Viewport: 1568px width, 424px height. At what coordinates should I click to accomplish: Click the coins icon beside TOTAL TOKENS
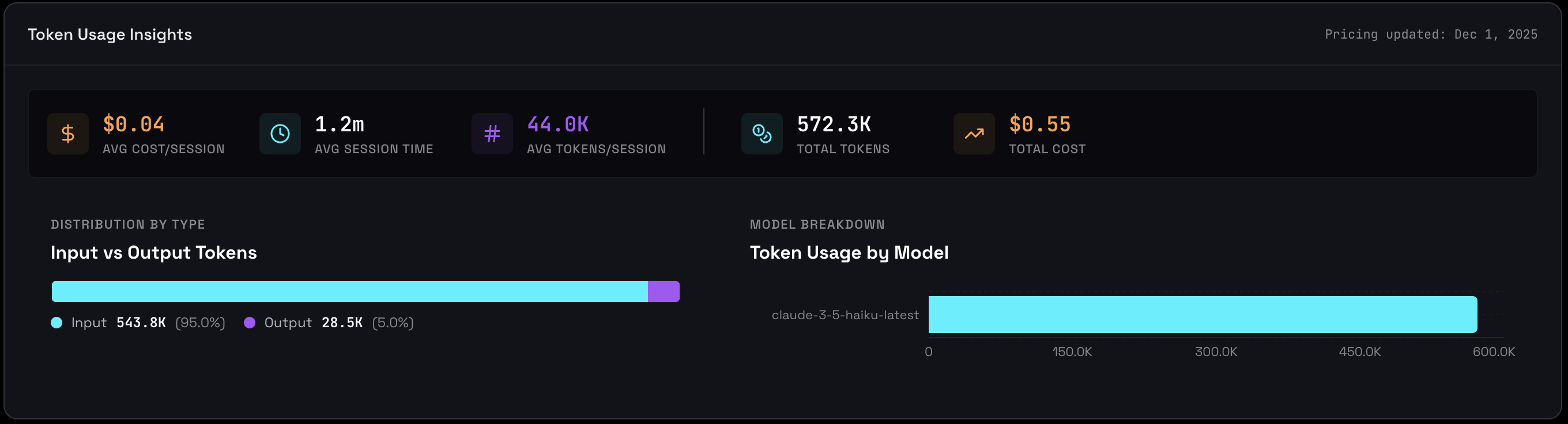coord(762,133)
